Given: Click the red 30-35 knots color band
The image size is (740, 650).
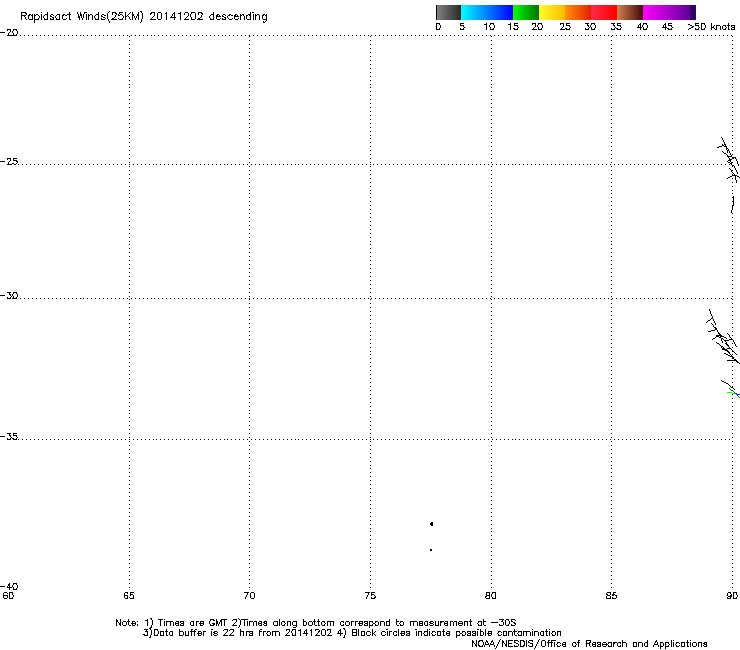Looking at the screenshot, I should [x=604, y=12].
